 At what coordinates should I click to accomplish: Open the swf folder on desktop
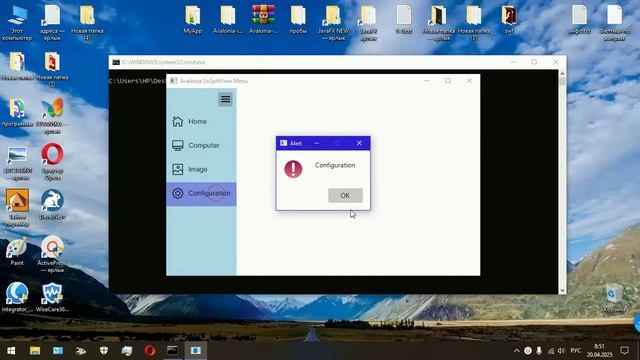tap(509, 20)
